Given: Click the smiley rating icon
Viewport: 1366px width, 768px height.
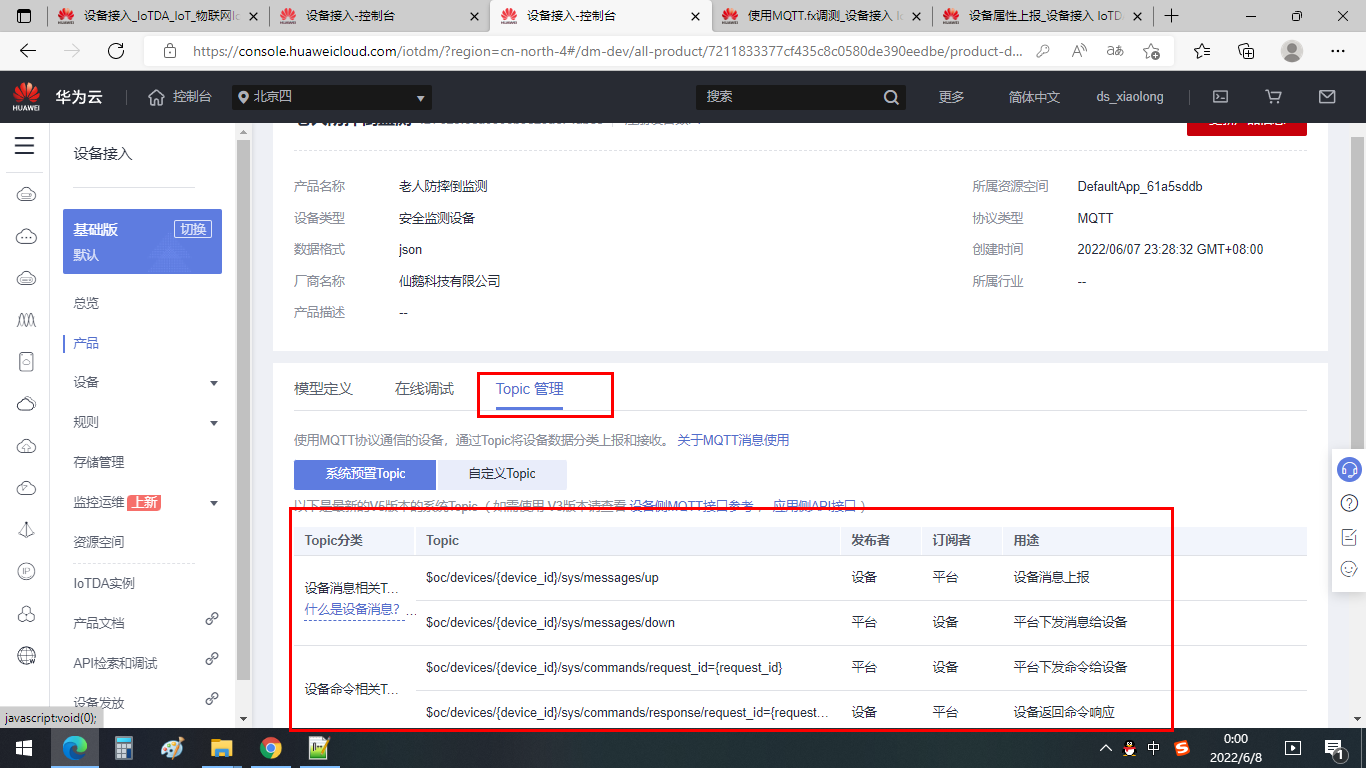Looking at the screenshot, I should point(1349,569).
